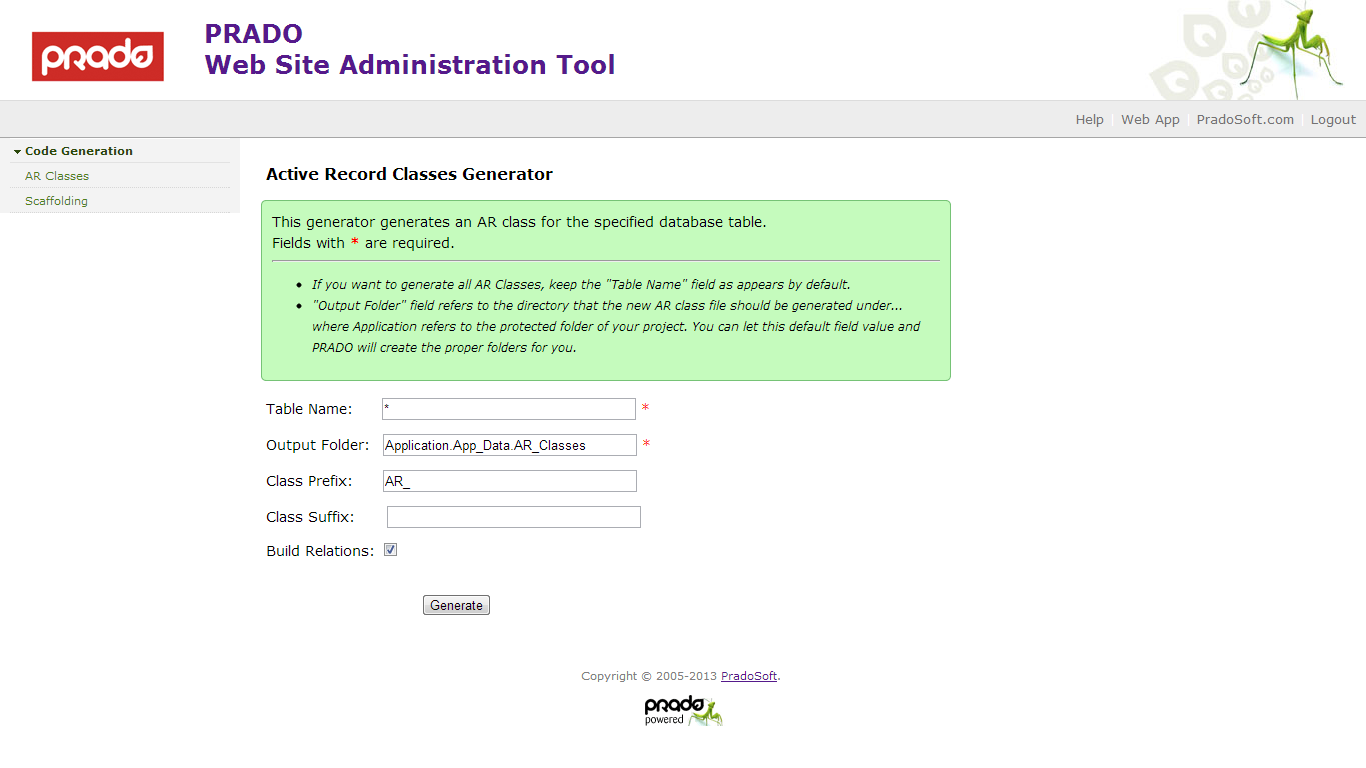The image size is (1366, 768).
Task: Select the Class Prefix text box
Action: coord(509,481)
